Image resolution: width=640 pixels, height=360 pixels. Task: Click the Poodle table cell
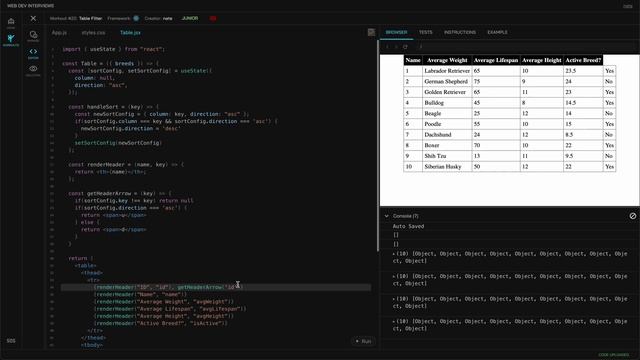coord(447,124)
